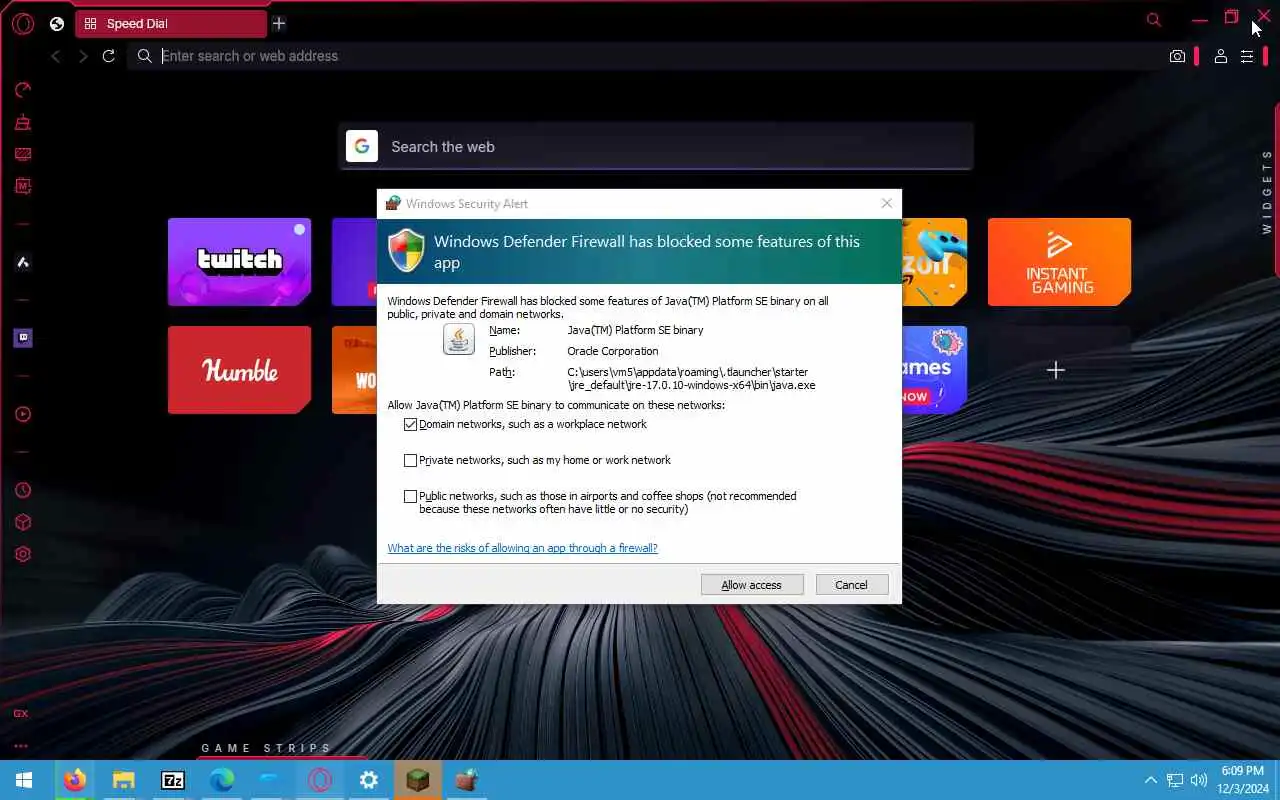Add a new speed dial site tile
The height and width of the screenshot is (800, 1280).
[1055, 370]
